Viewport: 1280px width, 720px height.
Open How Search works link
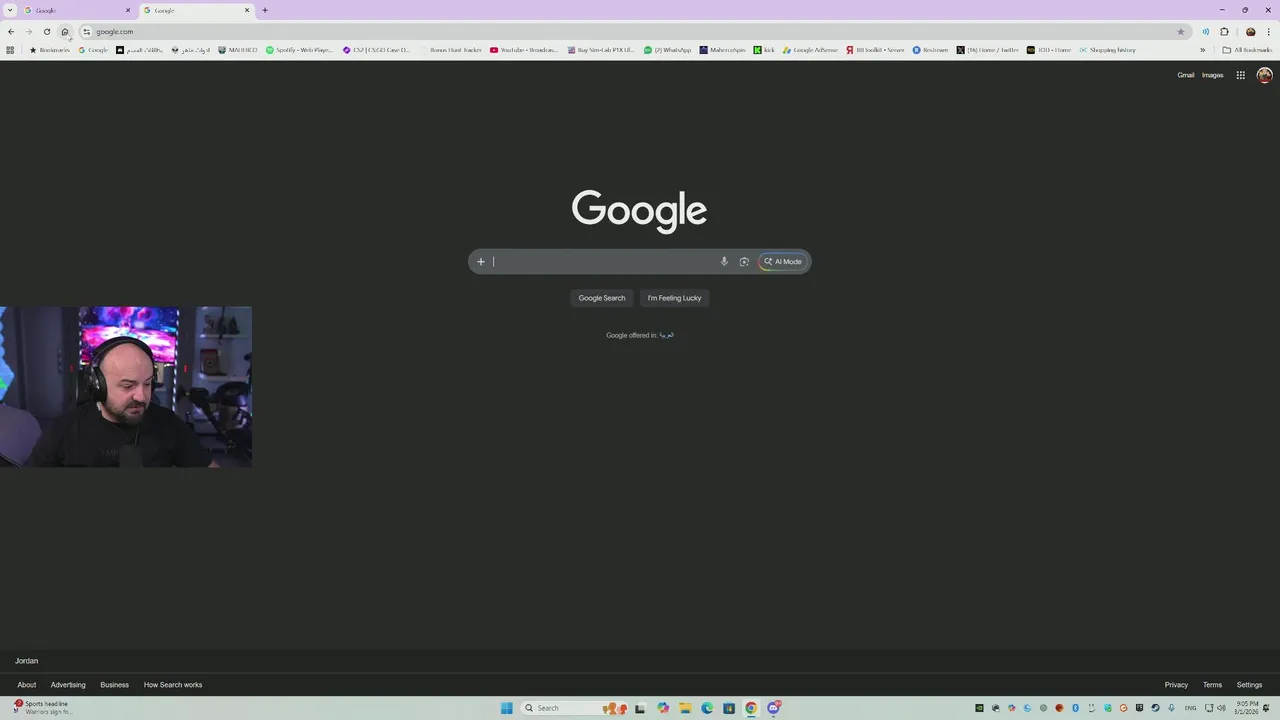pos(173,685)
